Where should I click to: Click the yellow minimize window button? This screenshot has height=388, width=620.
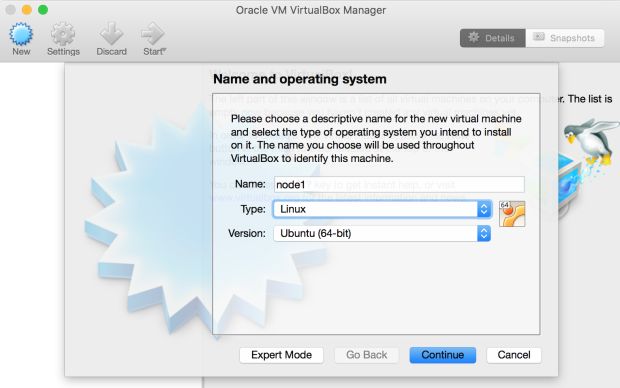26,9
